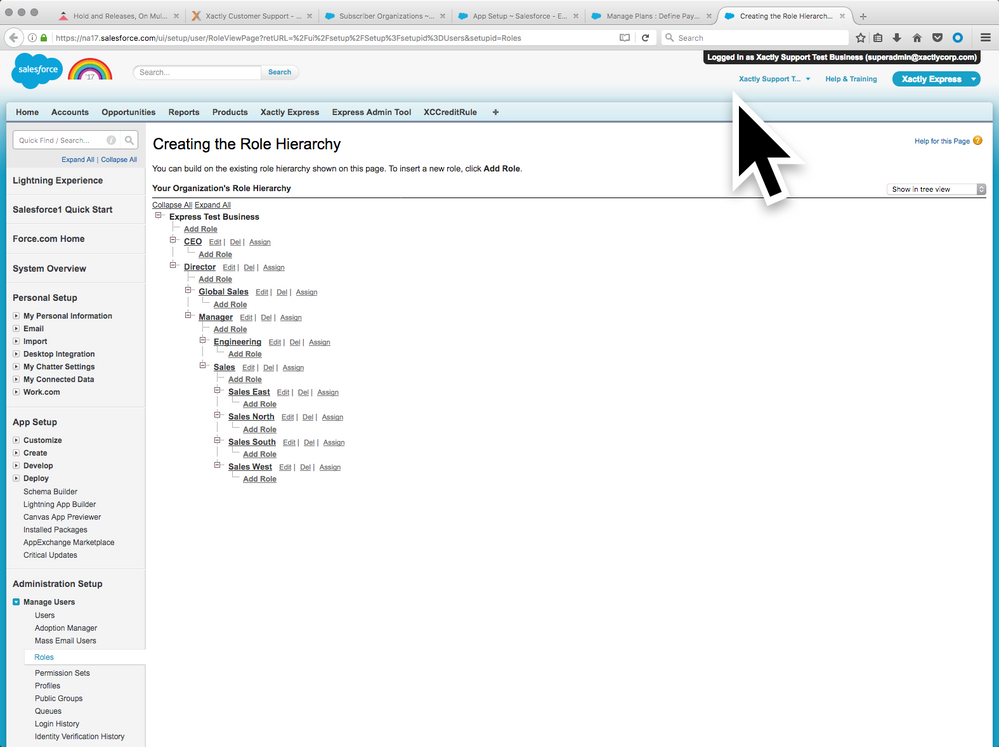
Task: Open reader view icon in address bar
Action: [x=624, y=38]
